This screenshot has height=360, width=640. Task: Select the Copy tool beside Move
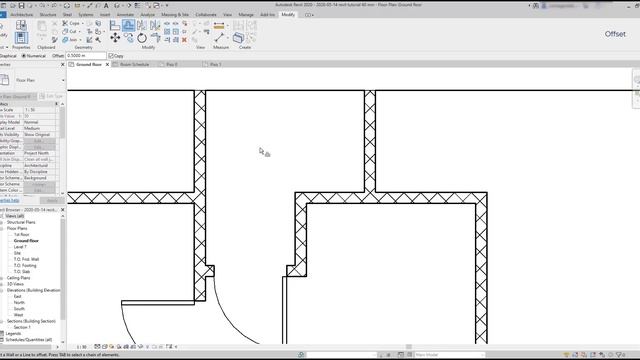[x=128, y=38]
